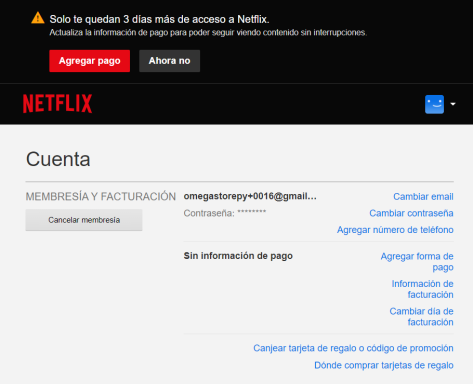The height and width of the screenshot is (384, 473).
Task: Click Agregar número de teléfono link
Action: [395, 230]
